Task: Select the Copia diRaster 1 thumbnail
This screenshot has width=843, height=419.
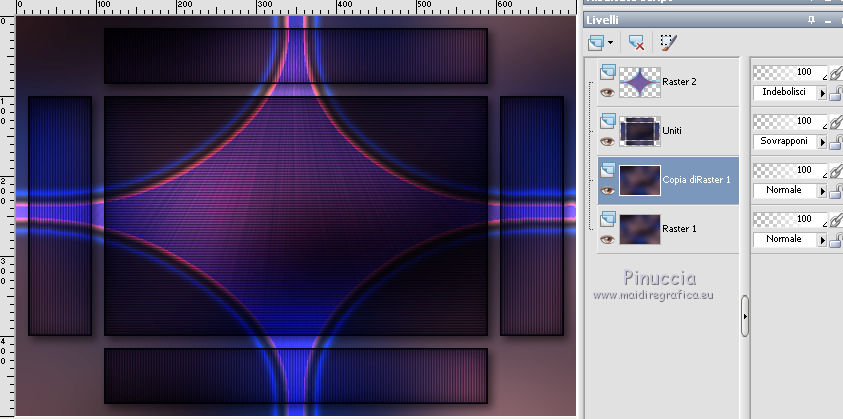Action: pos(640,180)
